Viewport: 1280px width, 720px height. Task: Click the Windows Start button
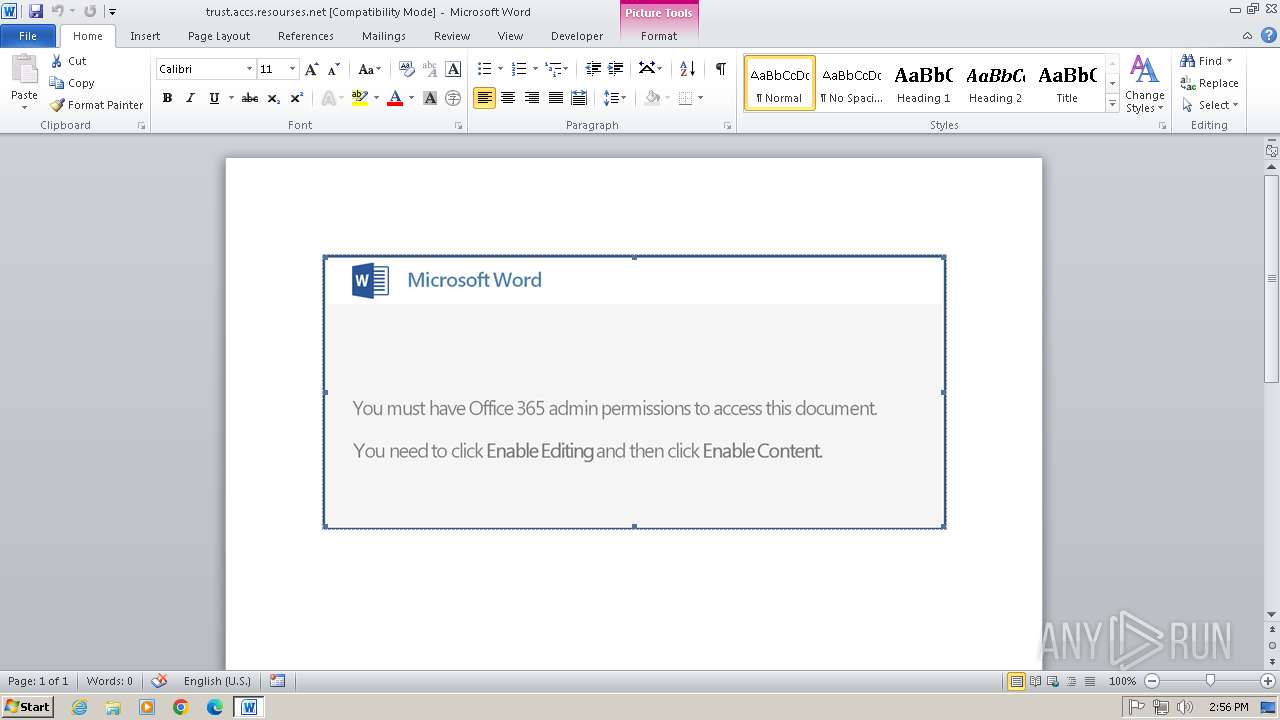coord(28,706)
